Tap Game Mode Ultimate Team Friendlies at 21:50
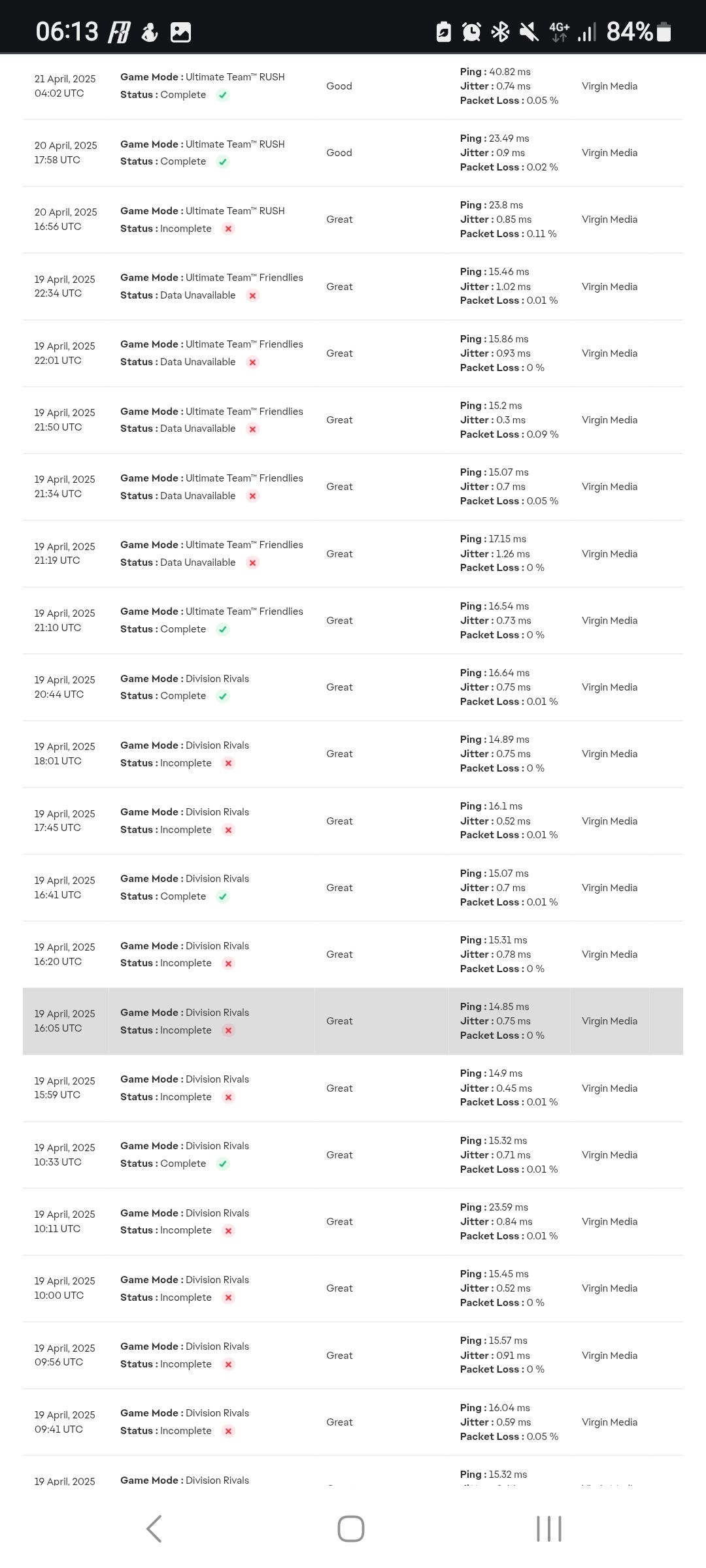 click(212, 411)
